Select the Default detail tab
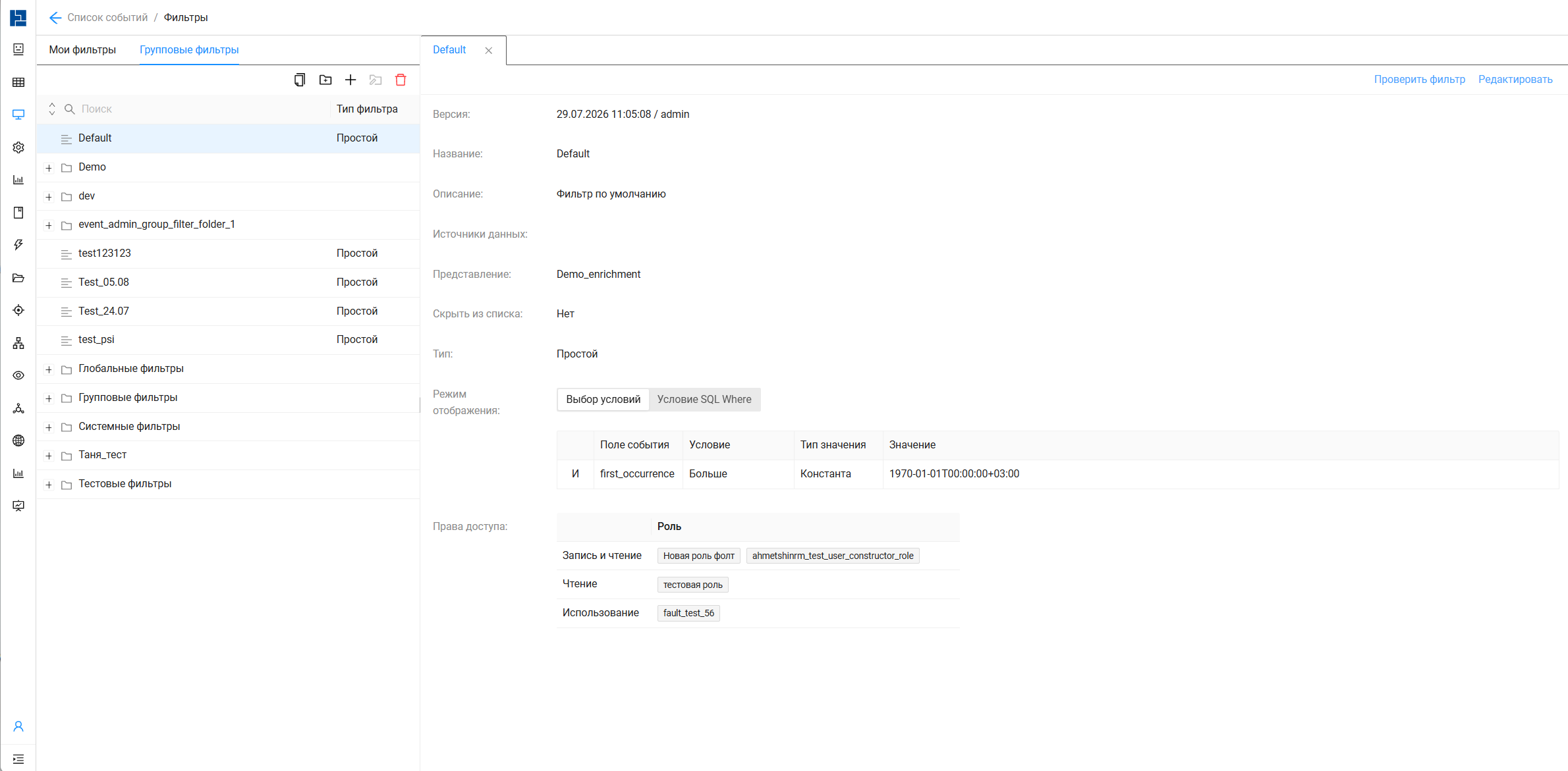Image resolution: width=1568 pixels, height=771 pixels. 449,50
